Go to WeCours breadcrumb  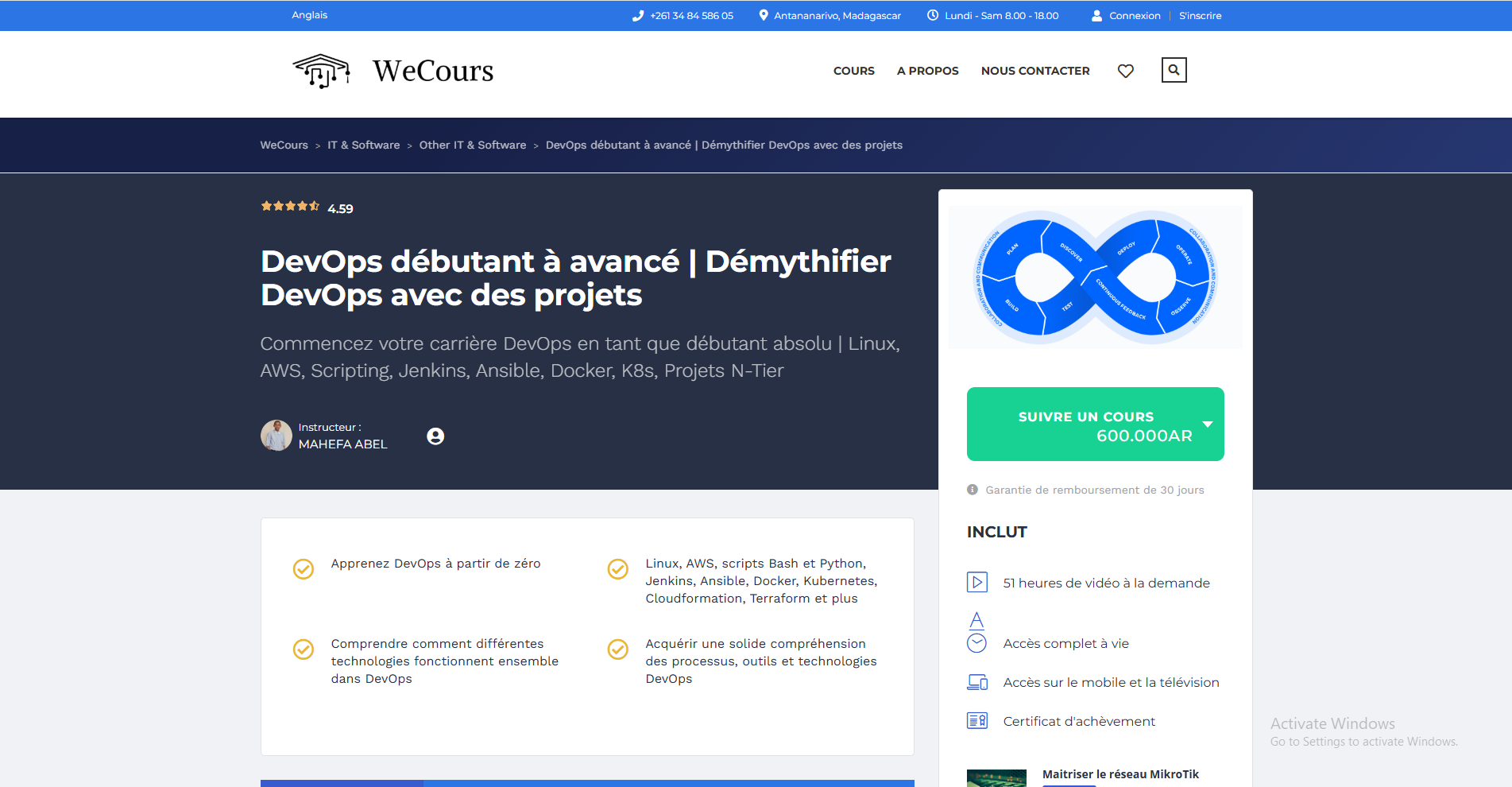284,145
